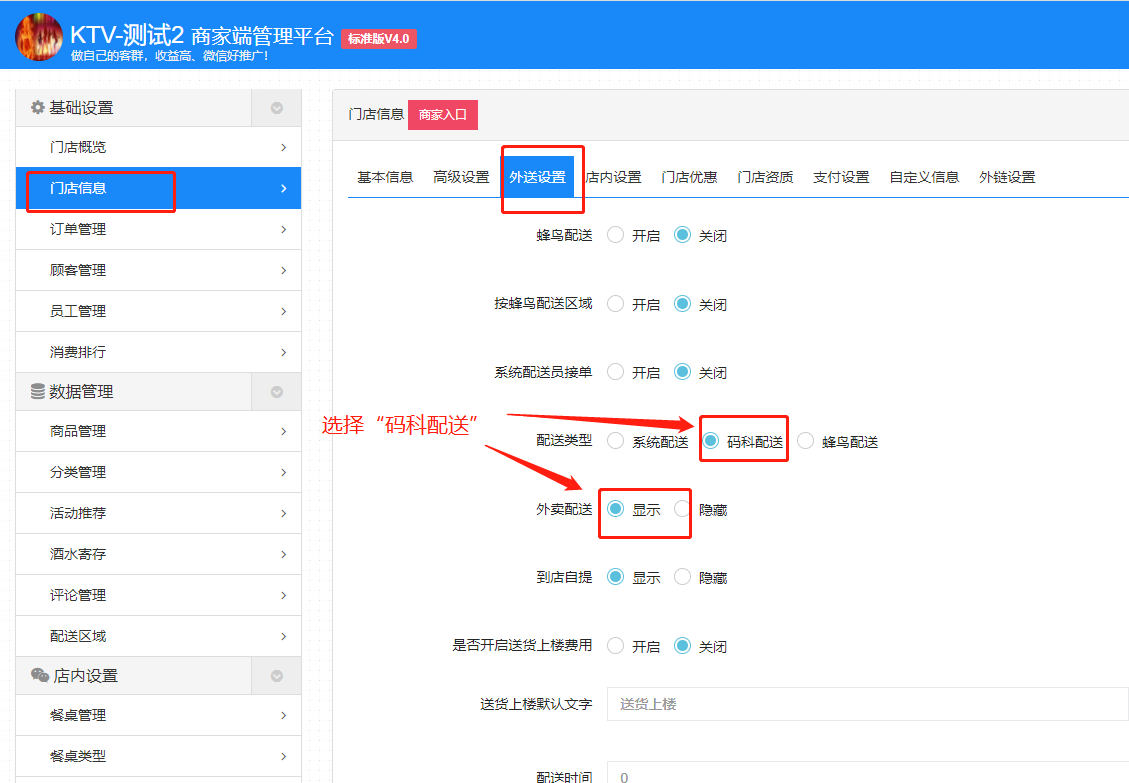
Task: Click the 商家入口 button
Action: [443, 114]
